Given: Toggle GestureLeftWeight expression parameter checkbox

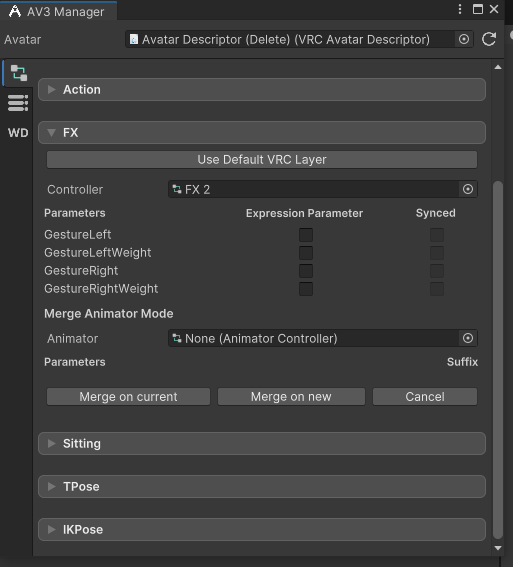Looking at the screenshot, I should coord(306,253).
